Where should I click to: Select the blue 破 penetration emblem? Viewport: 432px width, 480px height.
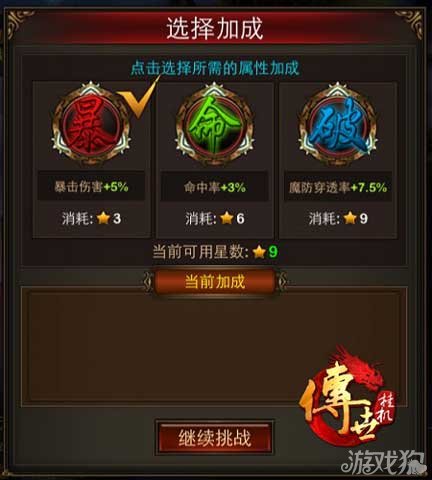pos(338,125)
